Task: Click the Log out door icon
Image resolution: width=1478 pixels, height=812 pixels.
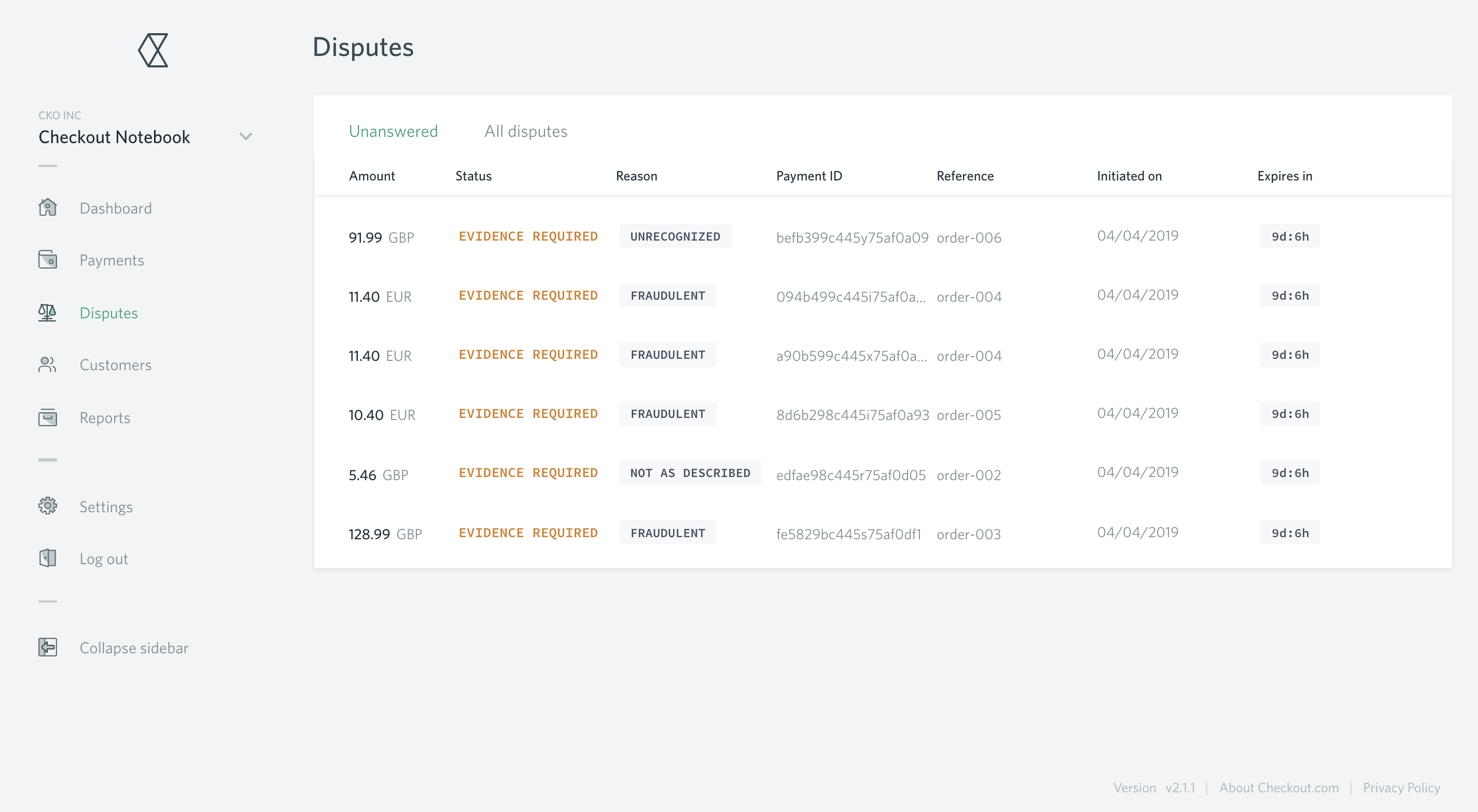Action: click(x=48, y=558)
